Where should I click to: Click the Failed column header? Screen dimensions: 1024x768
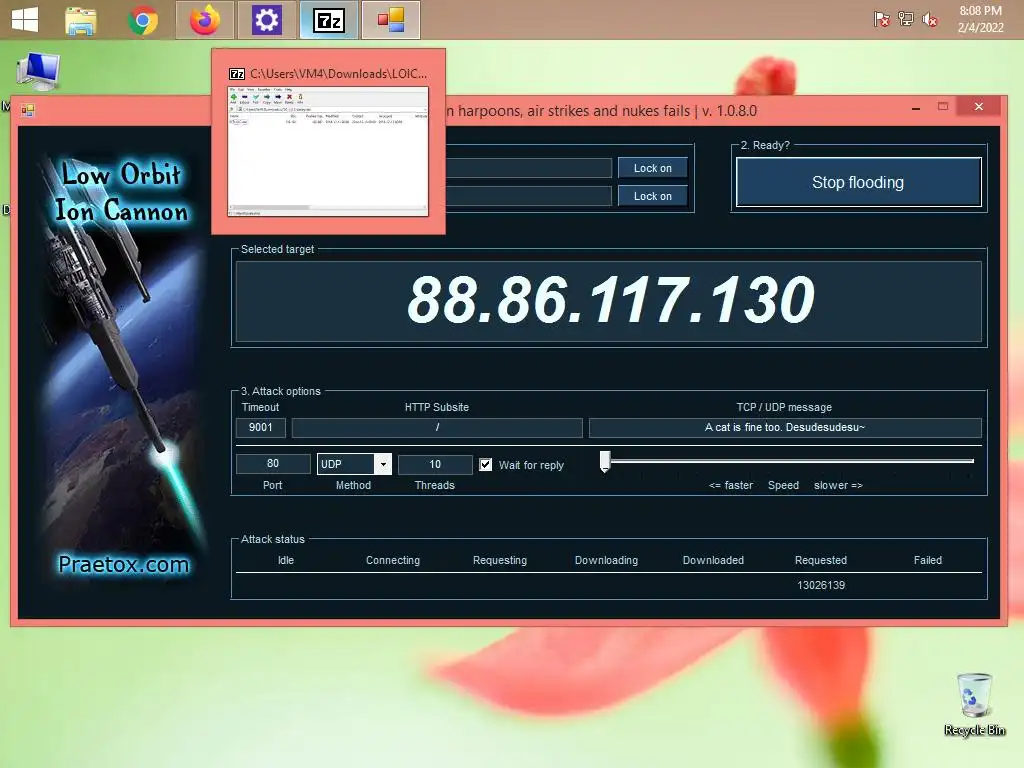coord(927,560)
